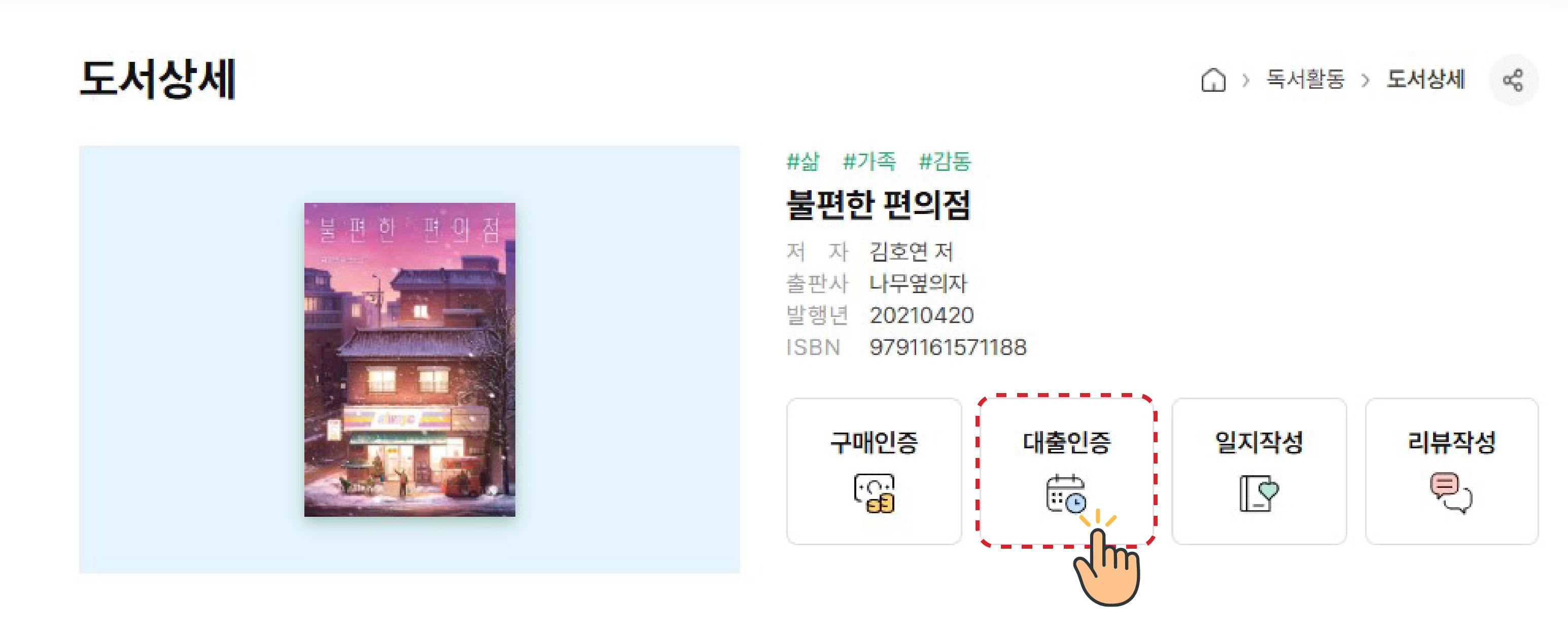Click the 일지작성 notebook heart icon
This screenshot has height=640, width=1568.
[1259, 493]
